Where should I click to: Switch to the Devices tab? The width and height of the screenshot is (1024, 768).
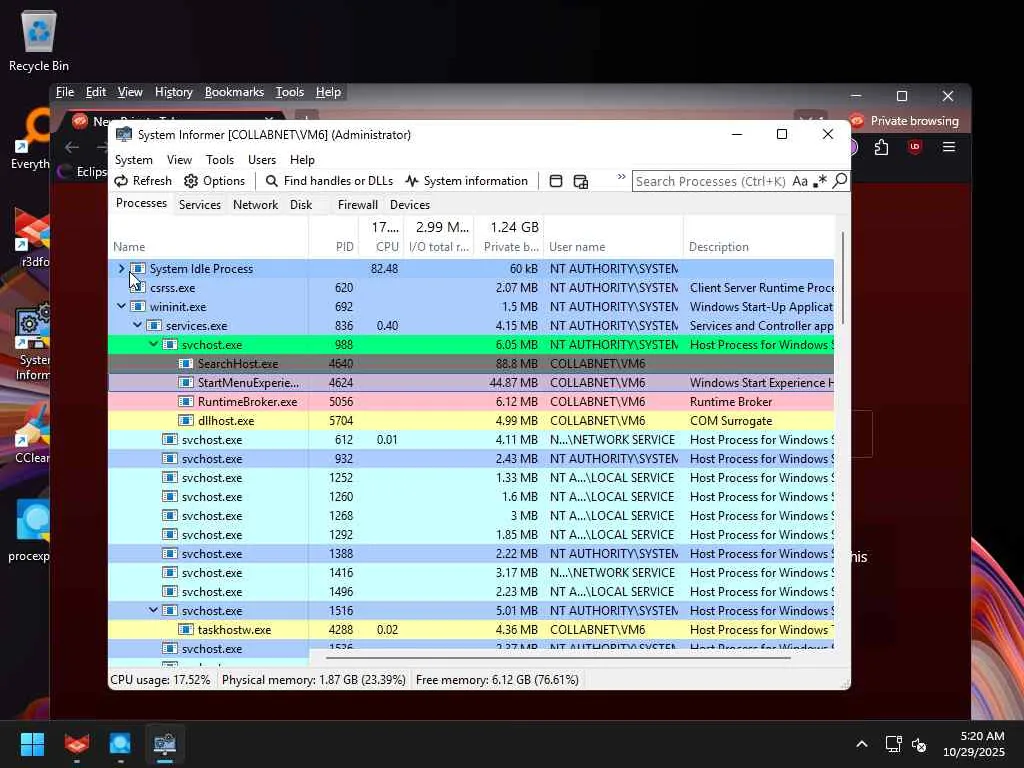coord(410,204)
